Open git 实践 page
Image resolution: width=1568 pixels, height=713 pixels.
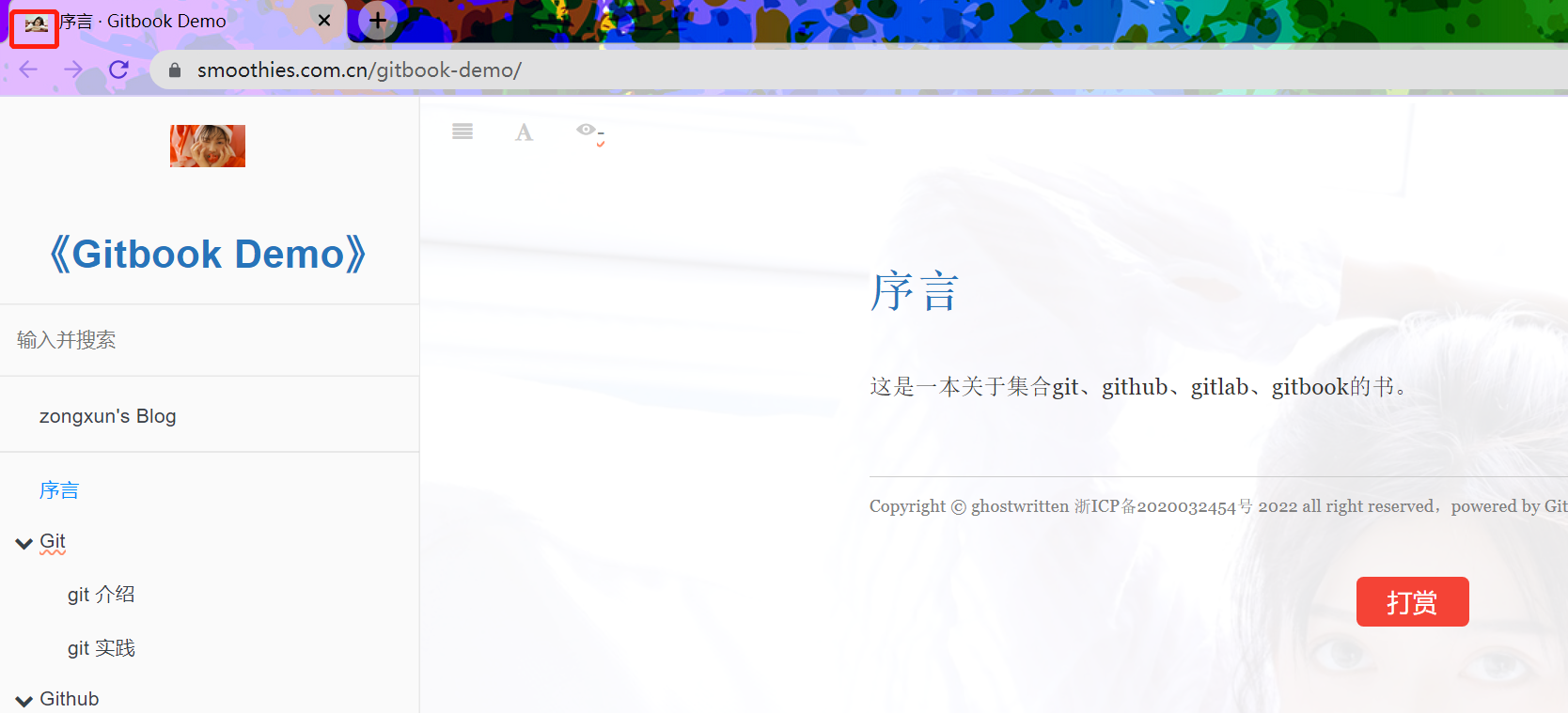pyautogui.click(x=102, y=648)
